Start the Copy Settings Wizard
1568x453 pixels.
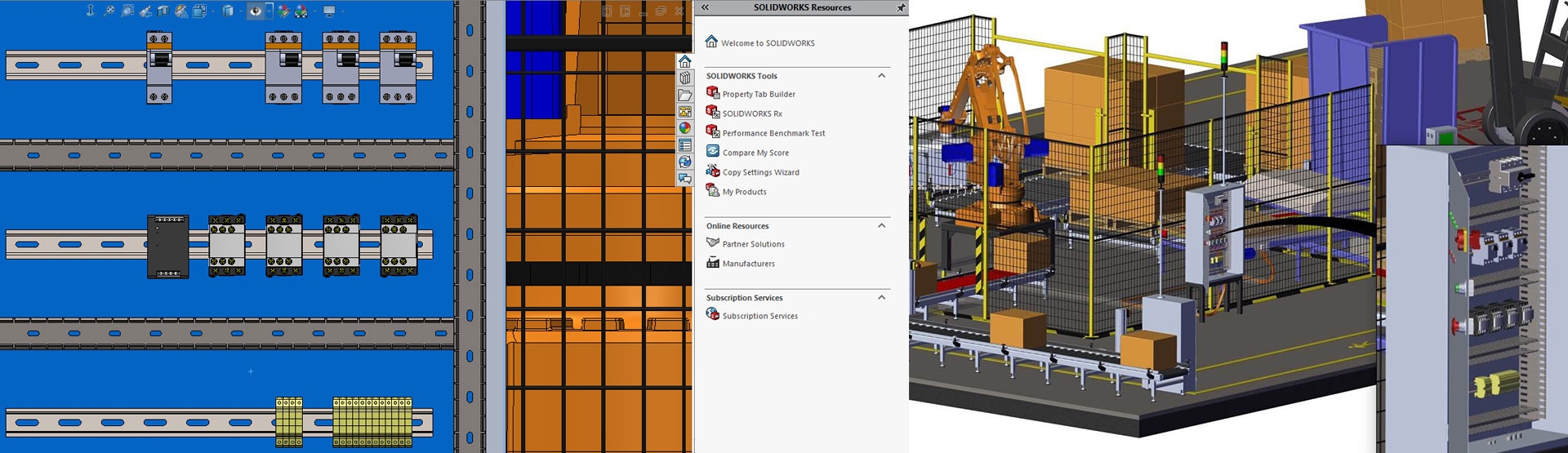752,172
